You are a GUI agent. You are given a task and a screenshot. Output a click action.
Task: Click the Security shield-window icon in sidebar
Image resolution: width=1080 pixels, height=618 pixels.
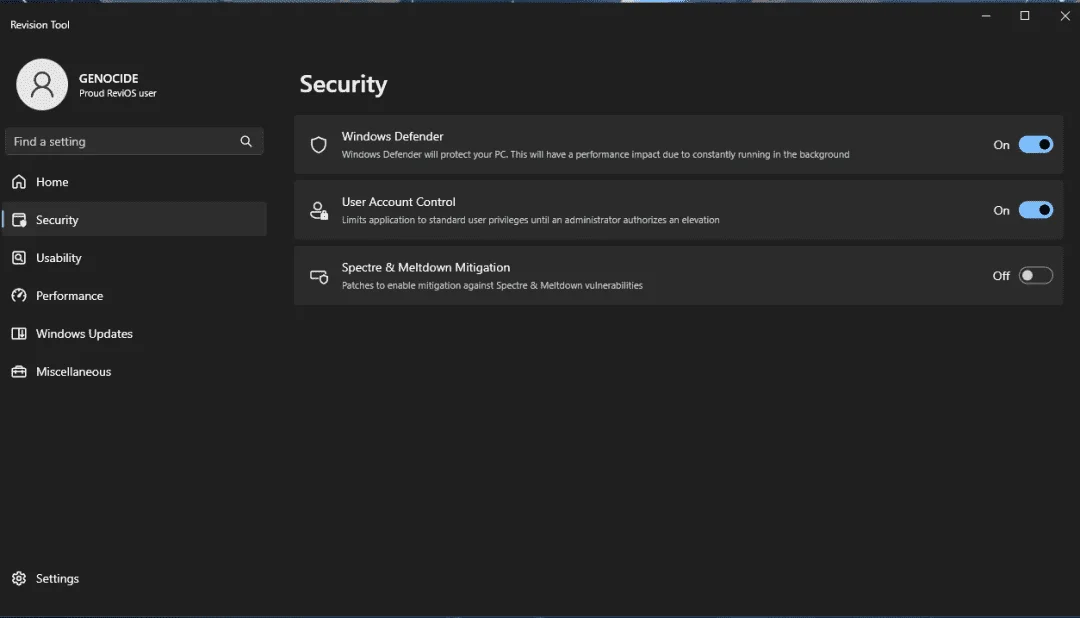(x=19, y=220)
